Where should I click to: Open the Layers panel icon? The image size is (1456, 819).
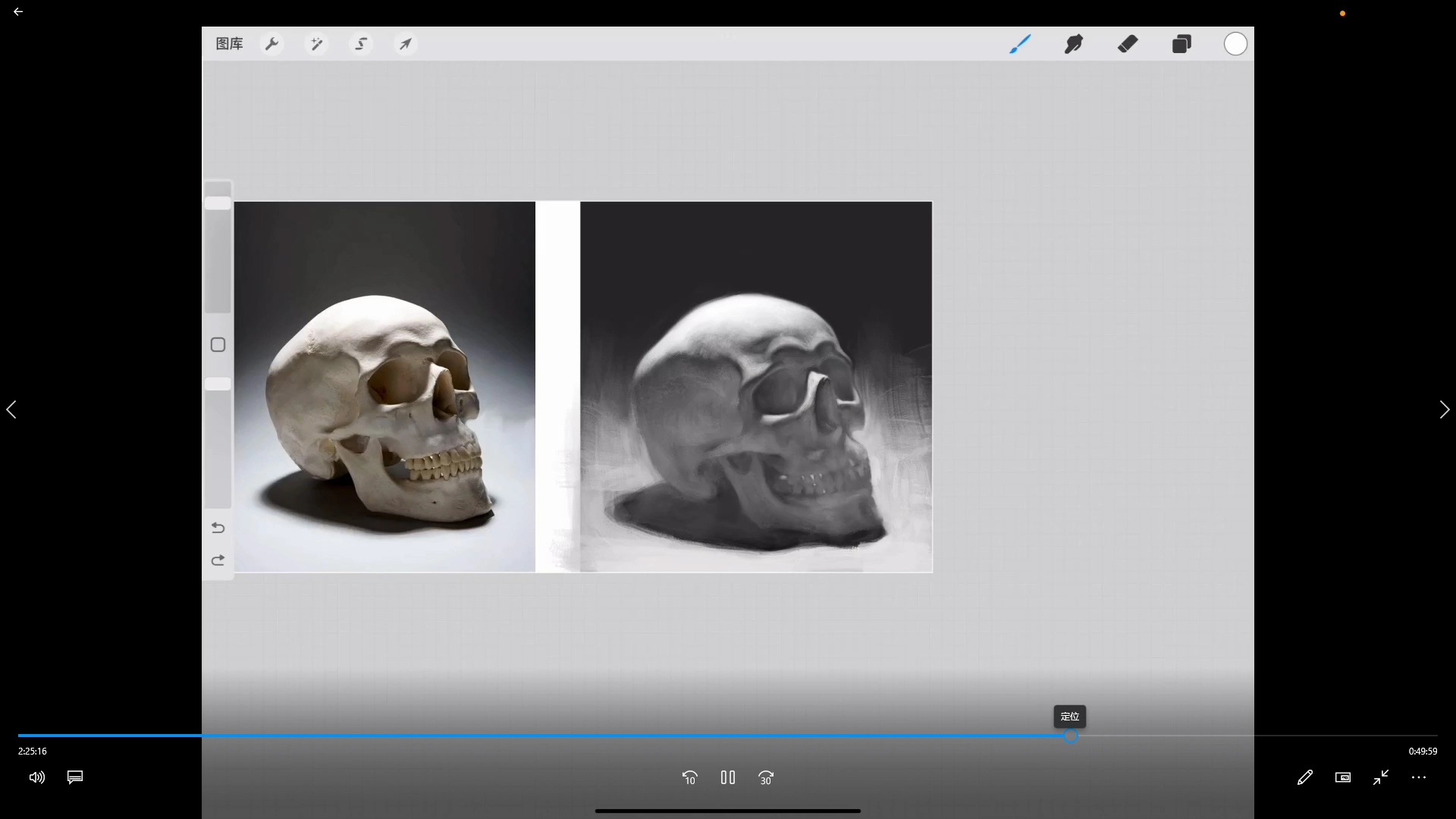tap(1181, 44)
